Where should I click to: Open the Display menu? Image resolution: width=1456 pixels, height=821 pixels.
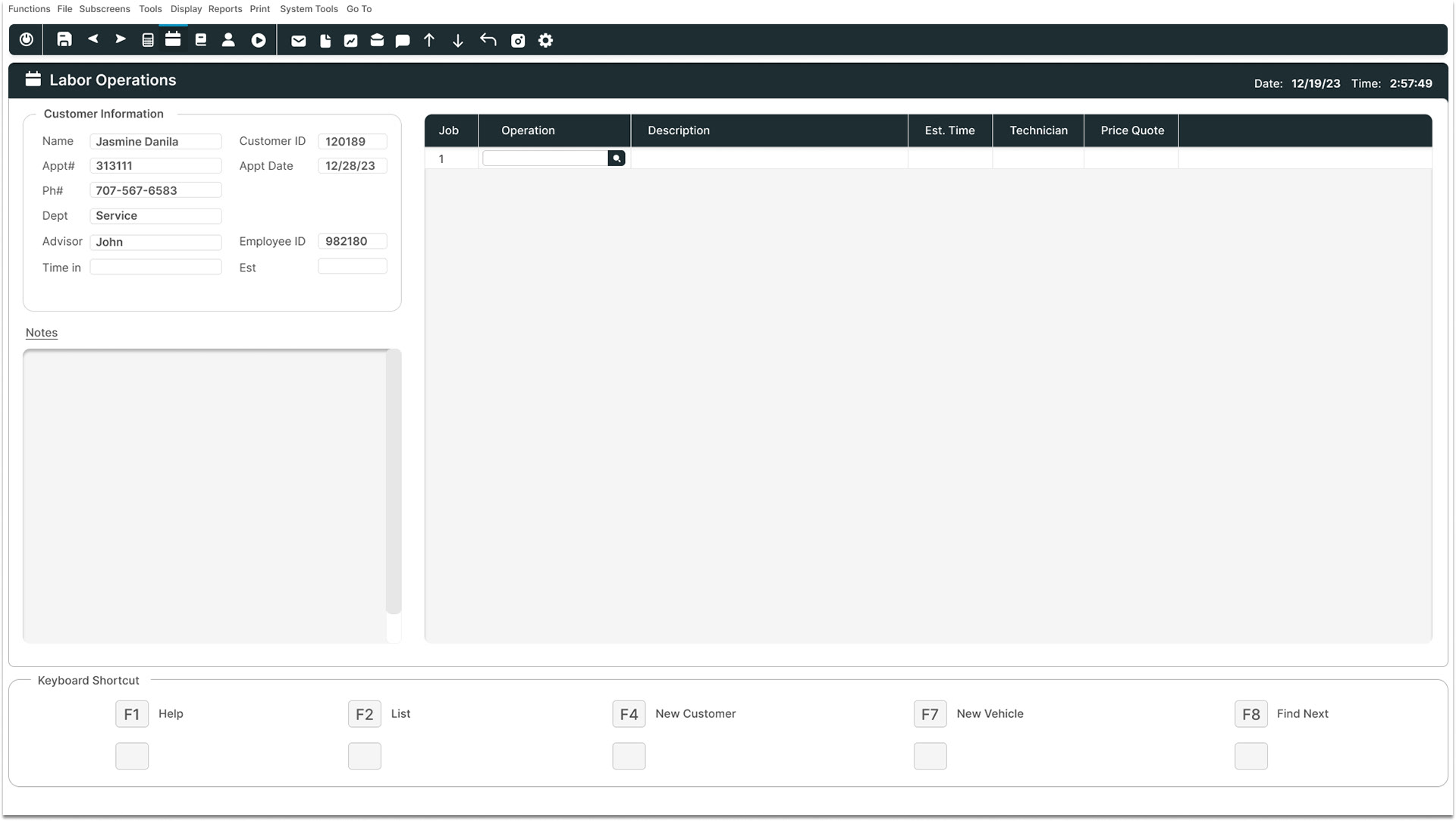pos(186,9)
